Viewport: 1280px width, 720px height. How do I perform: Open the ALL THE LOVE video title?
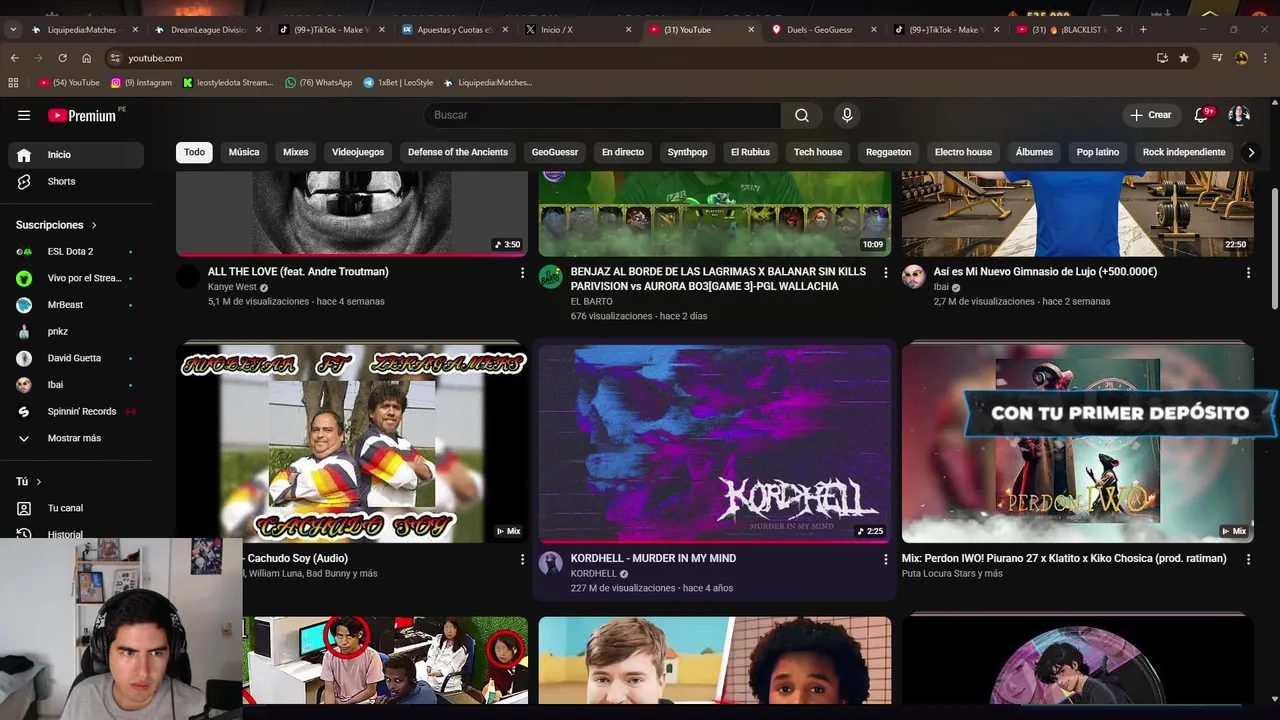click(x=298, y=272)
